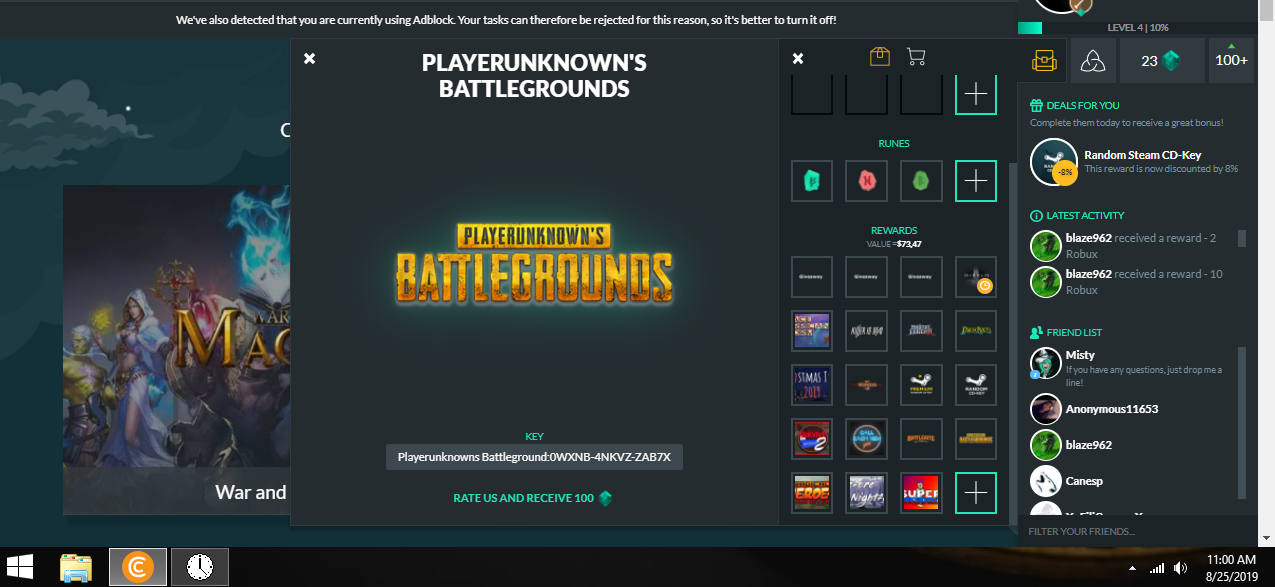1275x587 pixels.
Task: Open the Christmas 2019 reward tile
Action: pos(812,384)
